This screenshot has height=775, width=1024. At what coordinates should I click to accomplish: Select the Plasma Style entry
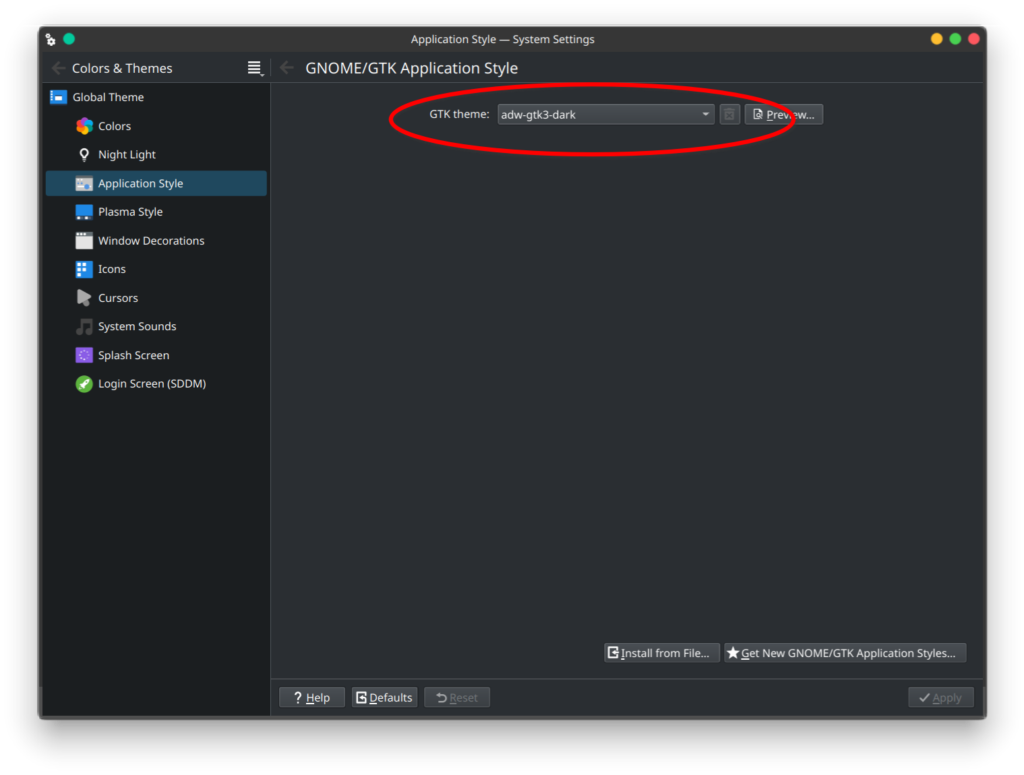tap(130, 212)
